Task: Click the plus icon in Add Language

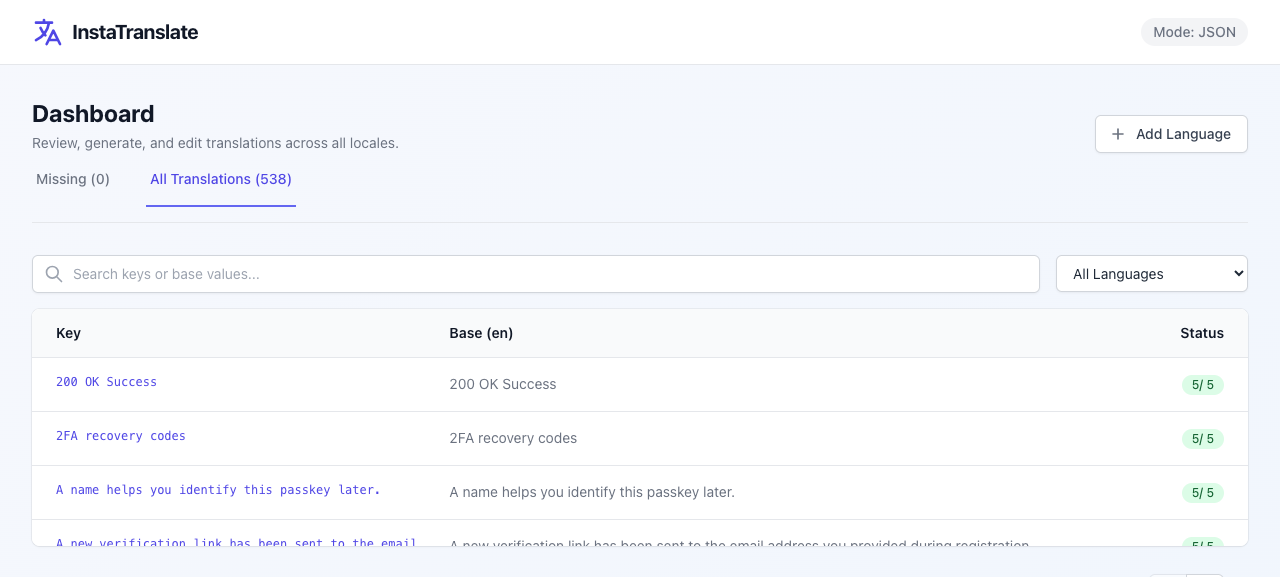Action: (1118, 134)
